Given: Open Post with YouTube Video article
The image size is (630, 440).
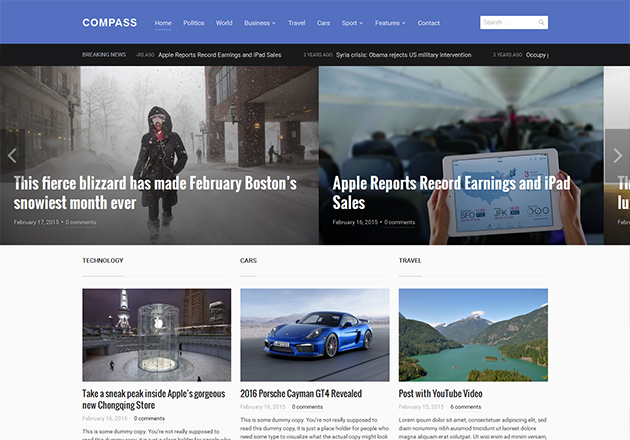Looking at the screenshot, I should coord(440,394).
